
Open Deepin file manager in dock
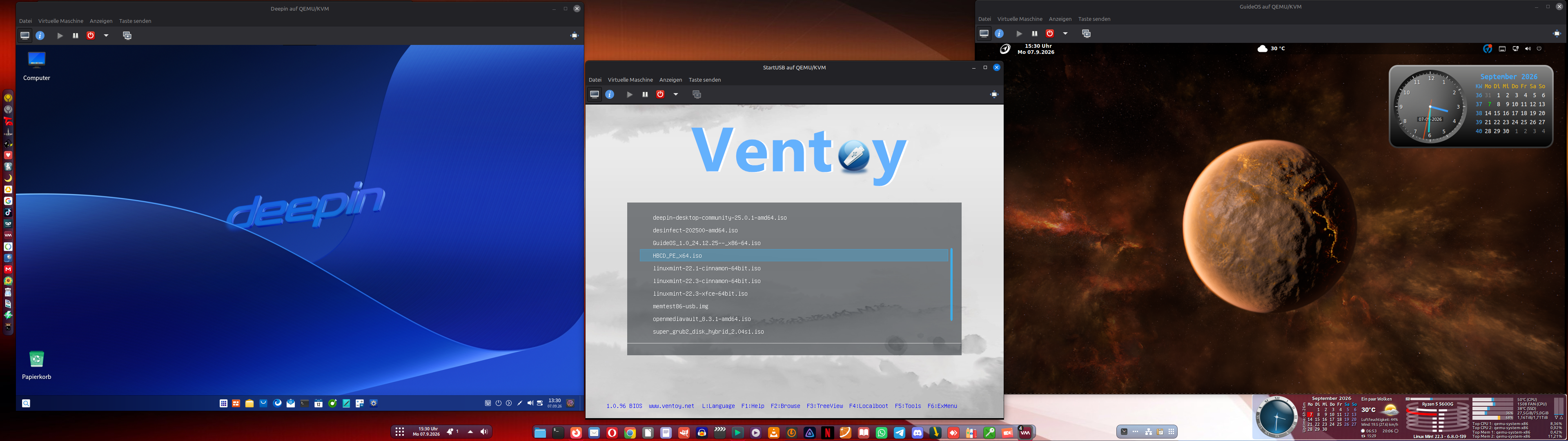click(249, 403)
